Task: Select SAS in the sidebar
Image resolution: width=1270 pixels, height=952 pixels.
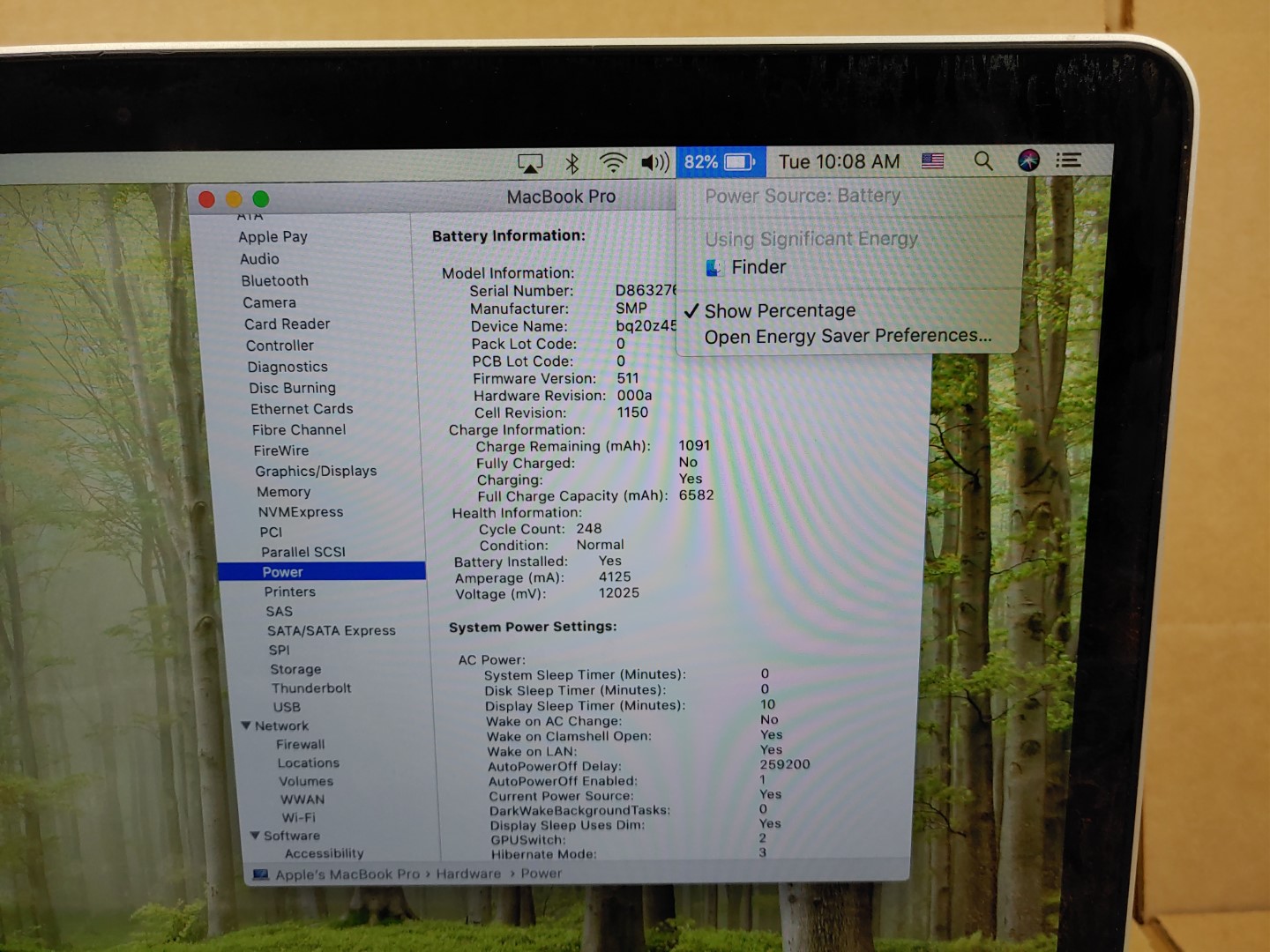Action: pos(279,612)
